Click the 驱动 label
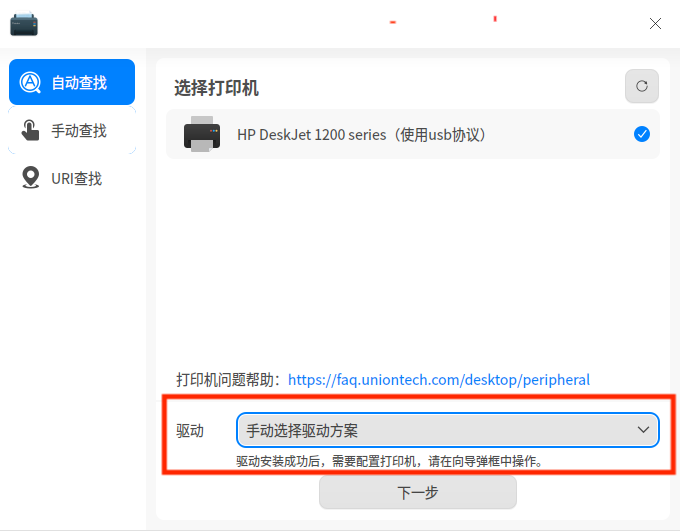 (x=190, y=431)
